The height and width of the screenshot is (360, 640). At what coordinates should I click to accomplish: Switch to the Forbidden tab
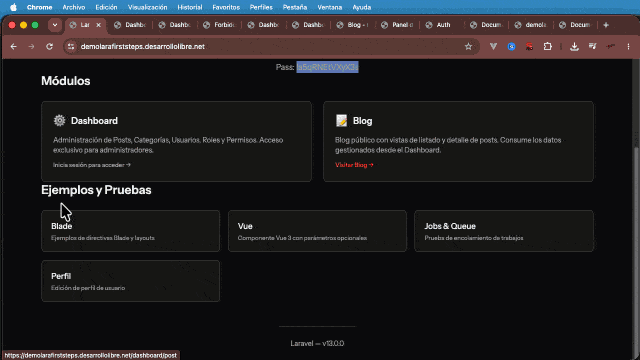(220, 25)
